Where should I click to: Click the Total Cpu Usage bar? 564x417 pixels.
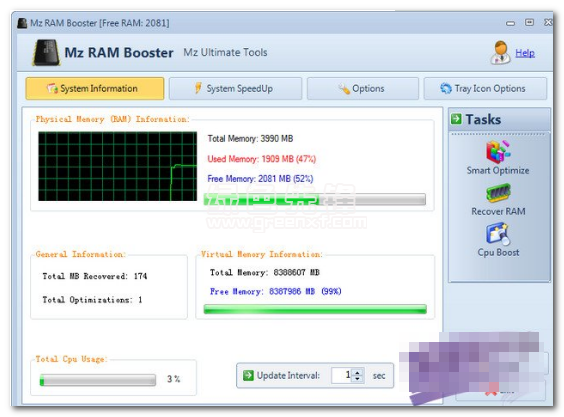(98, 380)
